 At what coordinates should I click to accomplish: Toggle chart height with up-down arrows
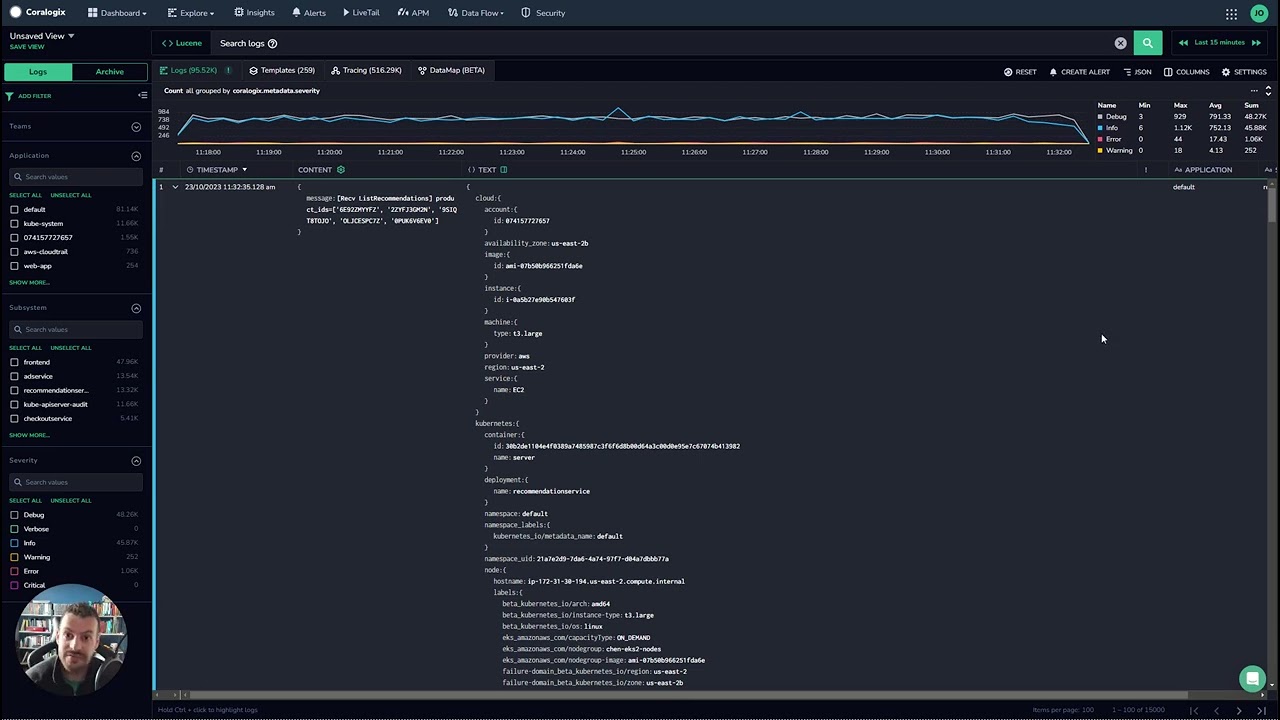pos(1268,91)
